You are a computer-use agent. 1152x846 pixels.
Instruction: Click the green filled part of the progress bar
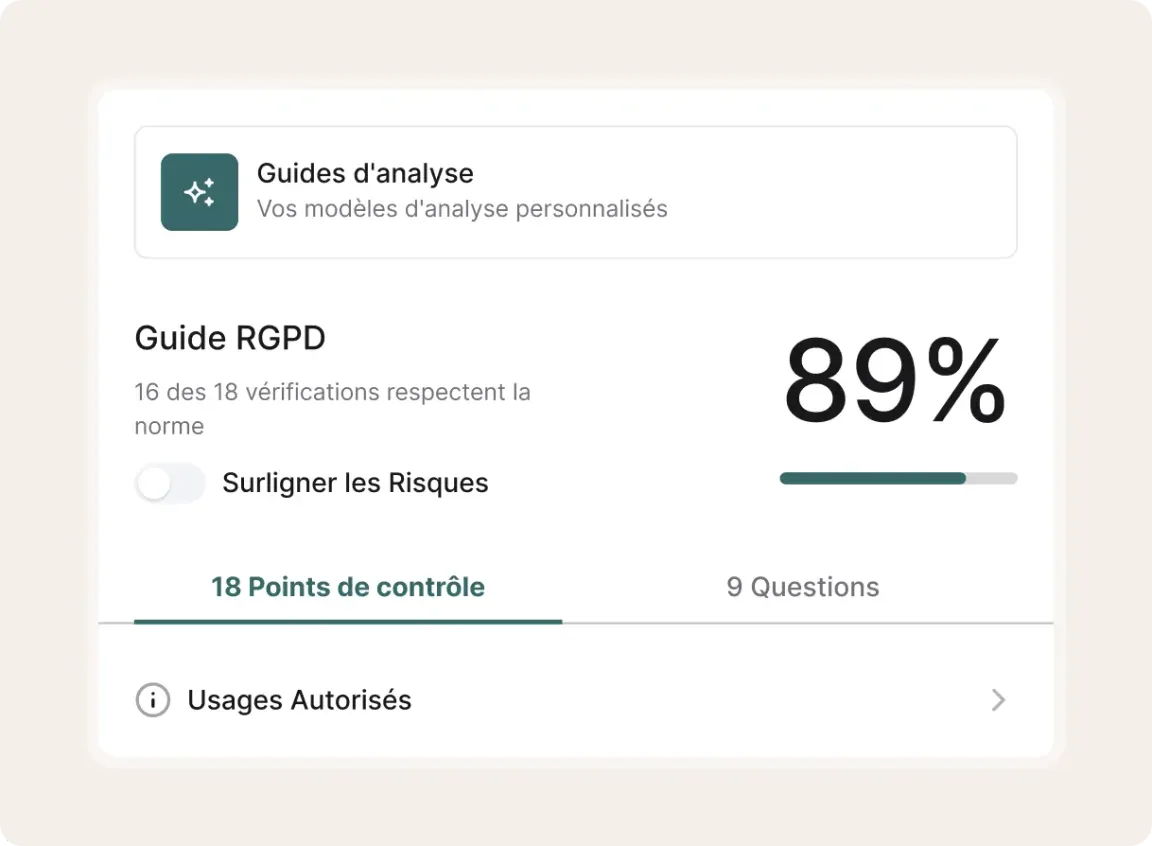click(870, 479)
